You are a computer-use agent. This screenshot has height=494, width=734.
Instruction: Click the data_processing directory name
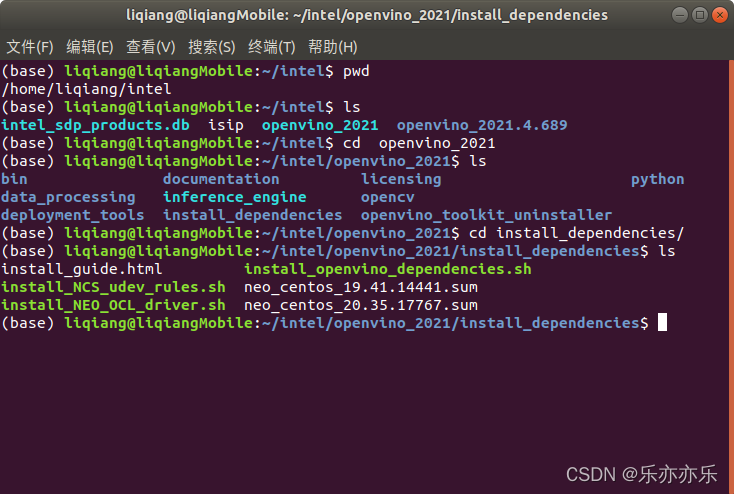tap(68, 197)
